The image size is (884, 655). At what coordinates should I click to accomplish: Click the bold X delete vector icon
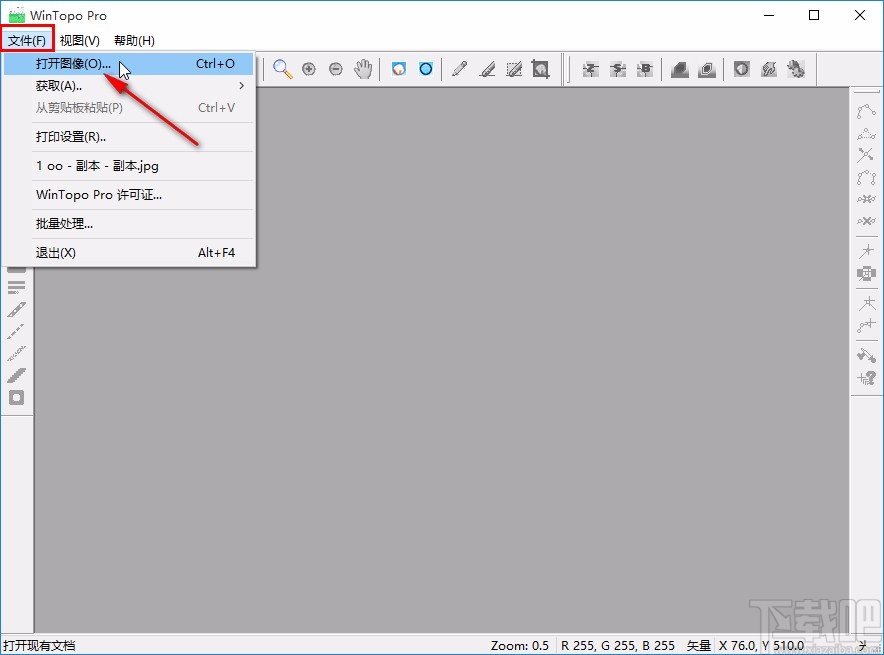[x=866, y=221]
